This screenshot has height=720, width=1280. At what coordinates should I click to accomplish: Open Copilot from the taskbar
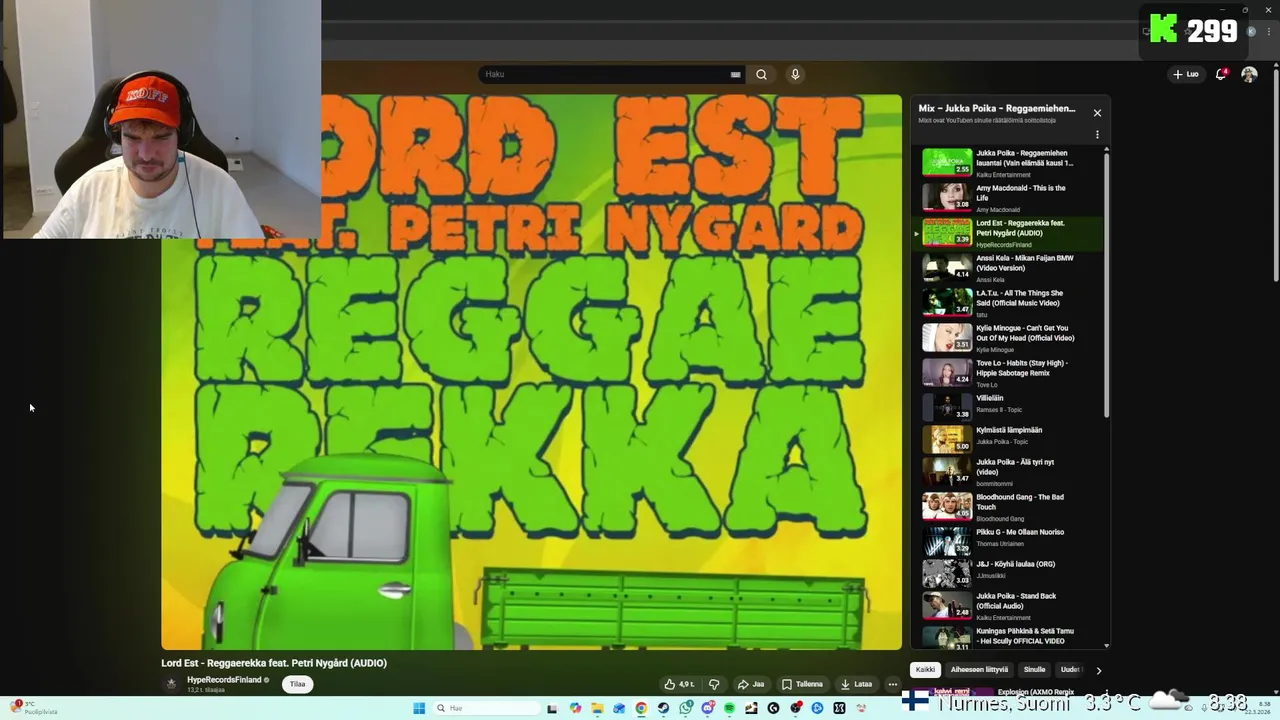[x=575, y=708]
